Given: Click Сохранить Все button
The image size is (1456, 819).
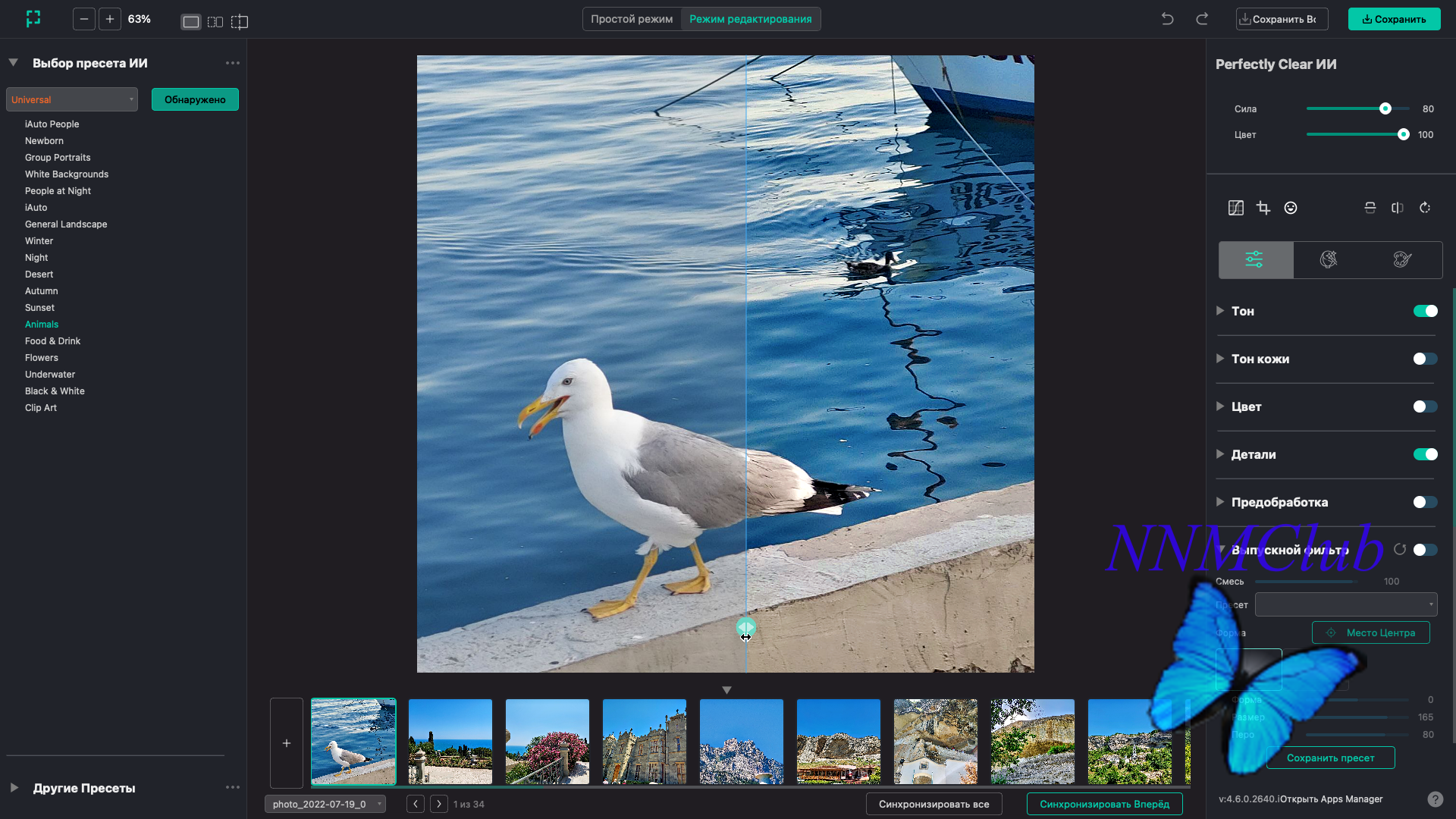Looking at the screenshot, I should (x=1282, y=19).
